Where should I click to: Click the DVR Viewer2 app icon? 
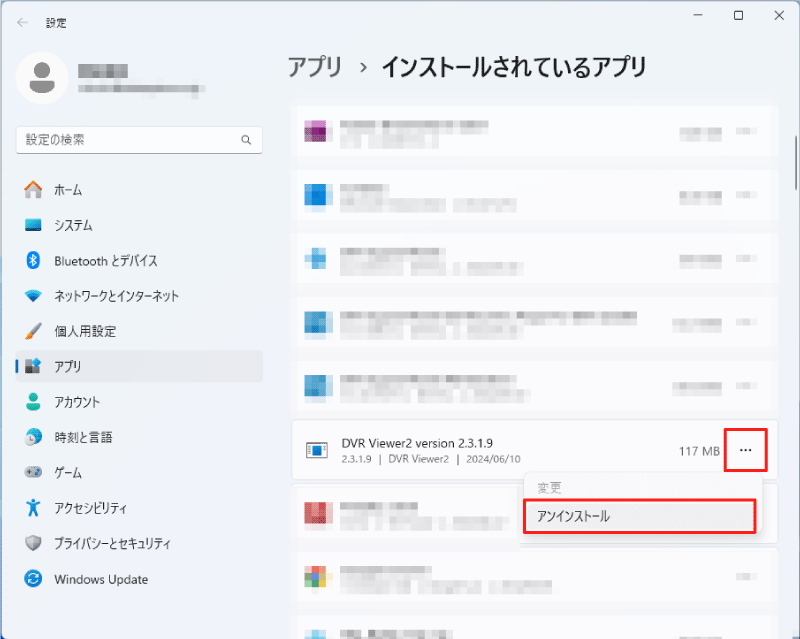316,451
